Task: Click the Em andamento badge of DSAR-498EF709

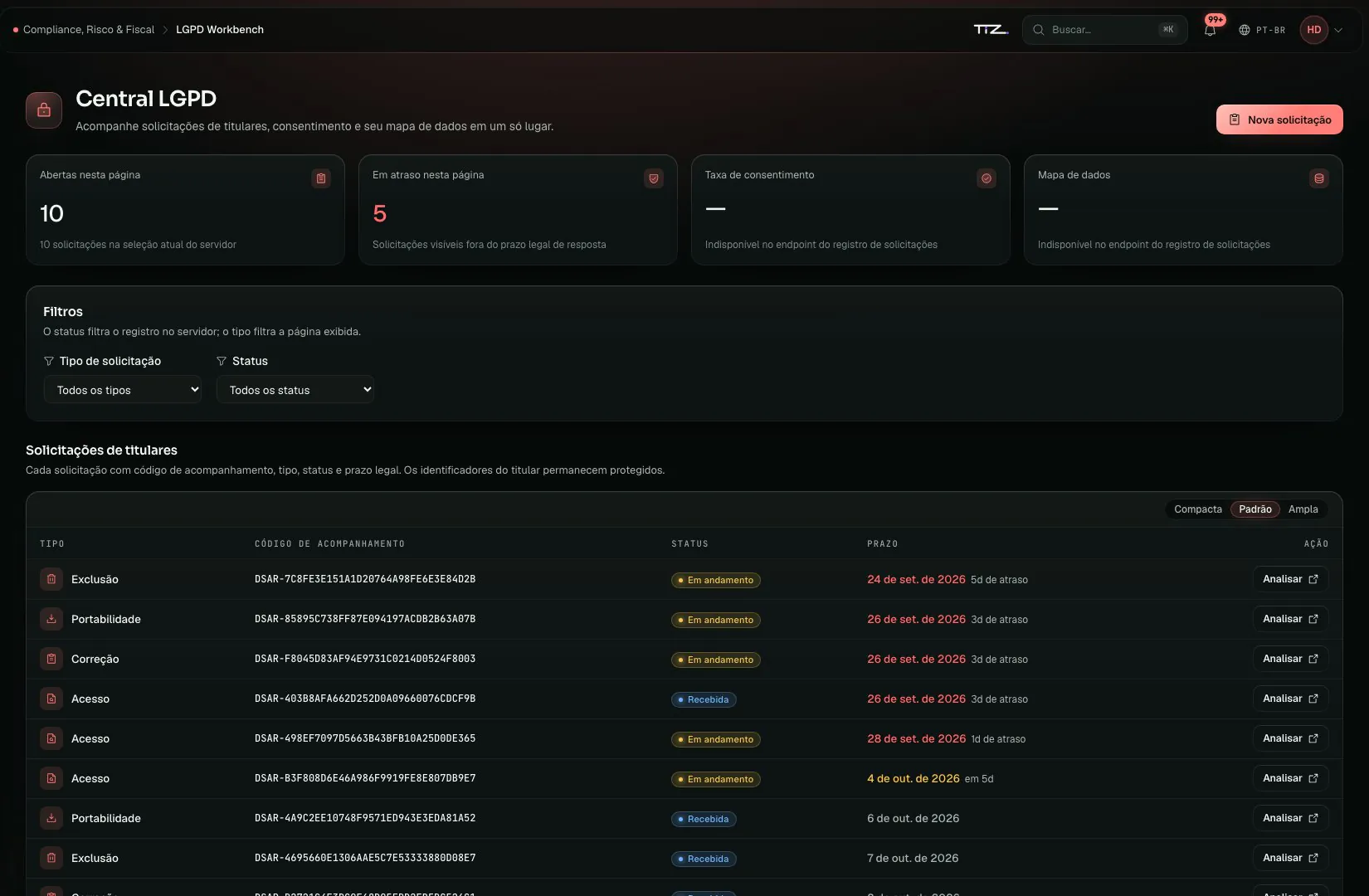Action: [x=716, y=739]
